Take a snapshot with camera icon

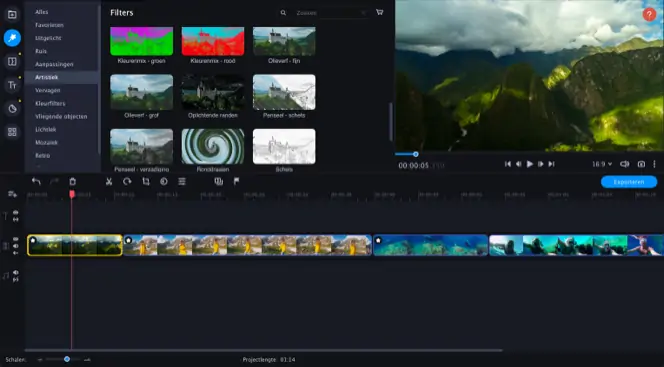(641, 164)
